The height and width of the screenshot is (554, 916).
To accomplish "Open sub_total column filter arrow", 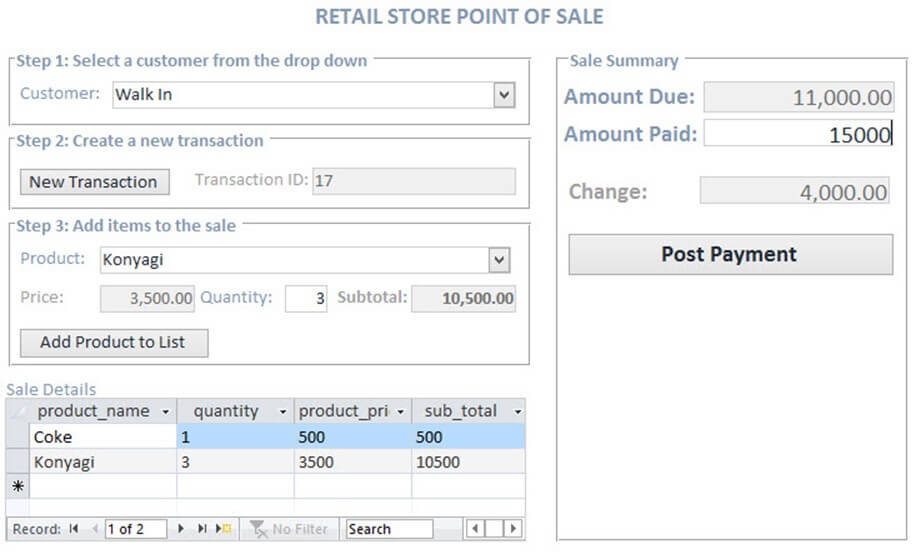I will coord(517,411).
